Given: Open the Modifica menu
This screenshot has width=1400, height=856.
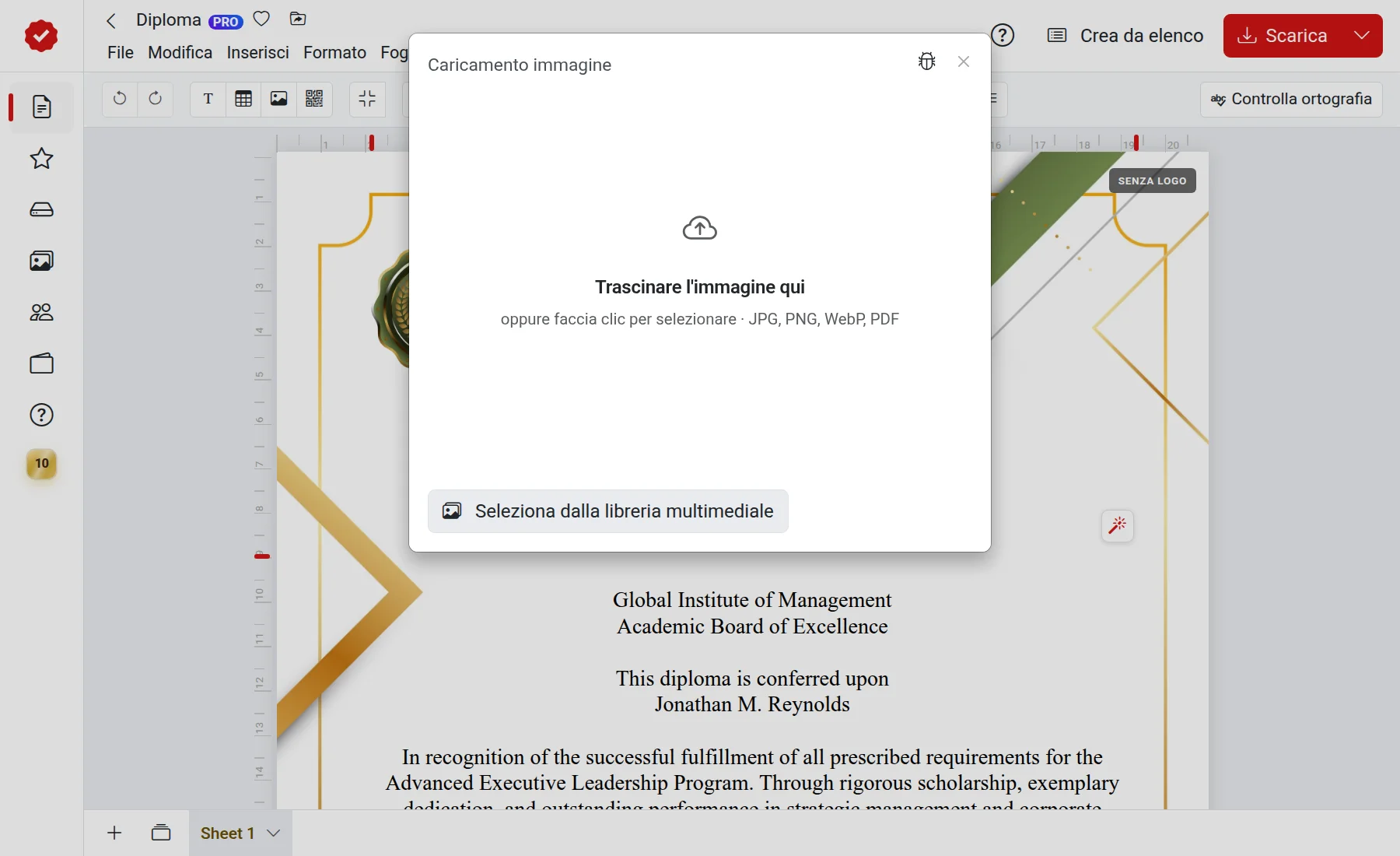Looking at the screenshot, I should pyautogui.click(x=180, y=52).
